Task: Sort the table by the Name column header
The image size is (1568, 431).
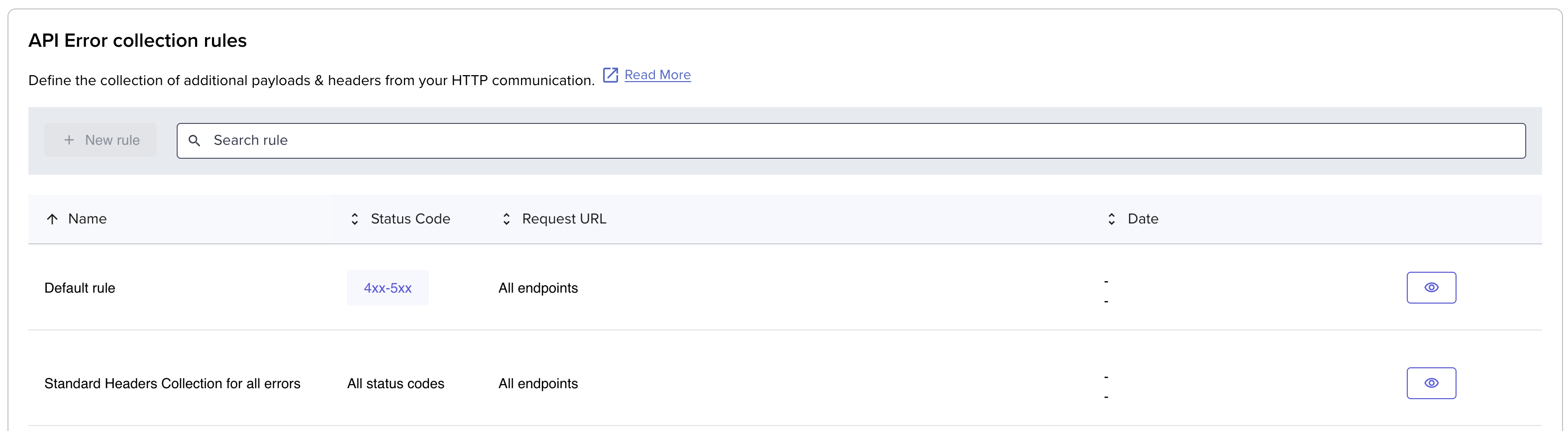Action: [87, 219]
